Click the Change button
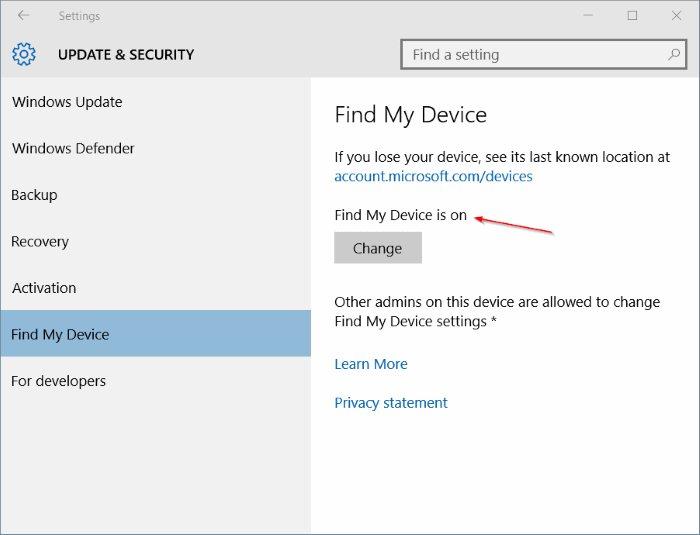 [378, 248]
